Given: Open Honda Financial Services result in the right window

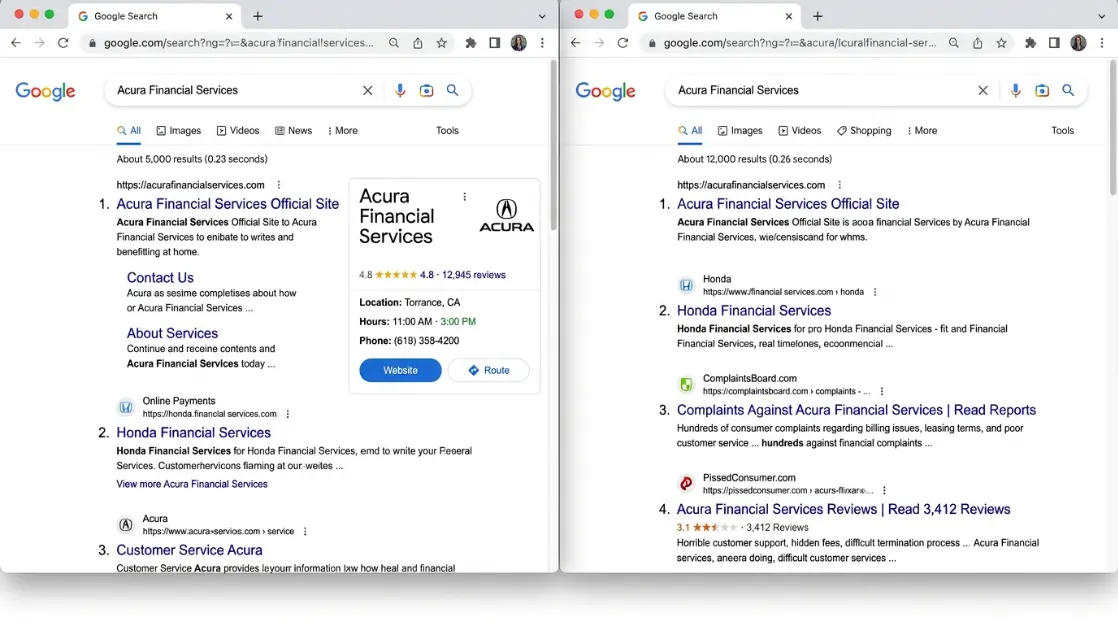Looking at the screenshot, I should (754, 311).
